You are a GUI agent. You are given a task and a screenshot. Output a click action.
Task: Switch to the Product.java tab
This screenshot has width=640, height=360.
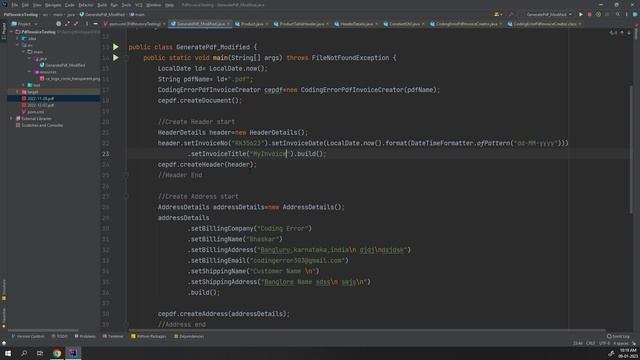pyautogui.click(x=252, y=24)
